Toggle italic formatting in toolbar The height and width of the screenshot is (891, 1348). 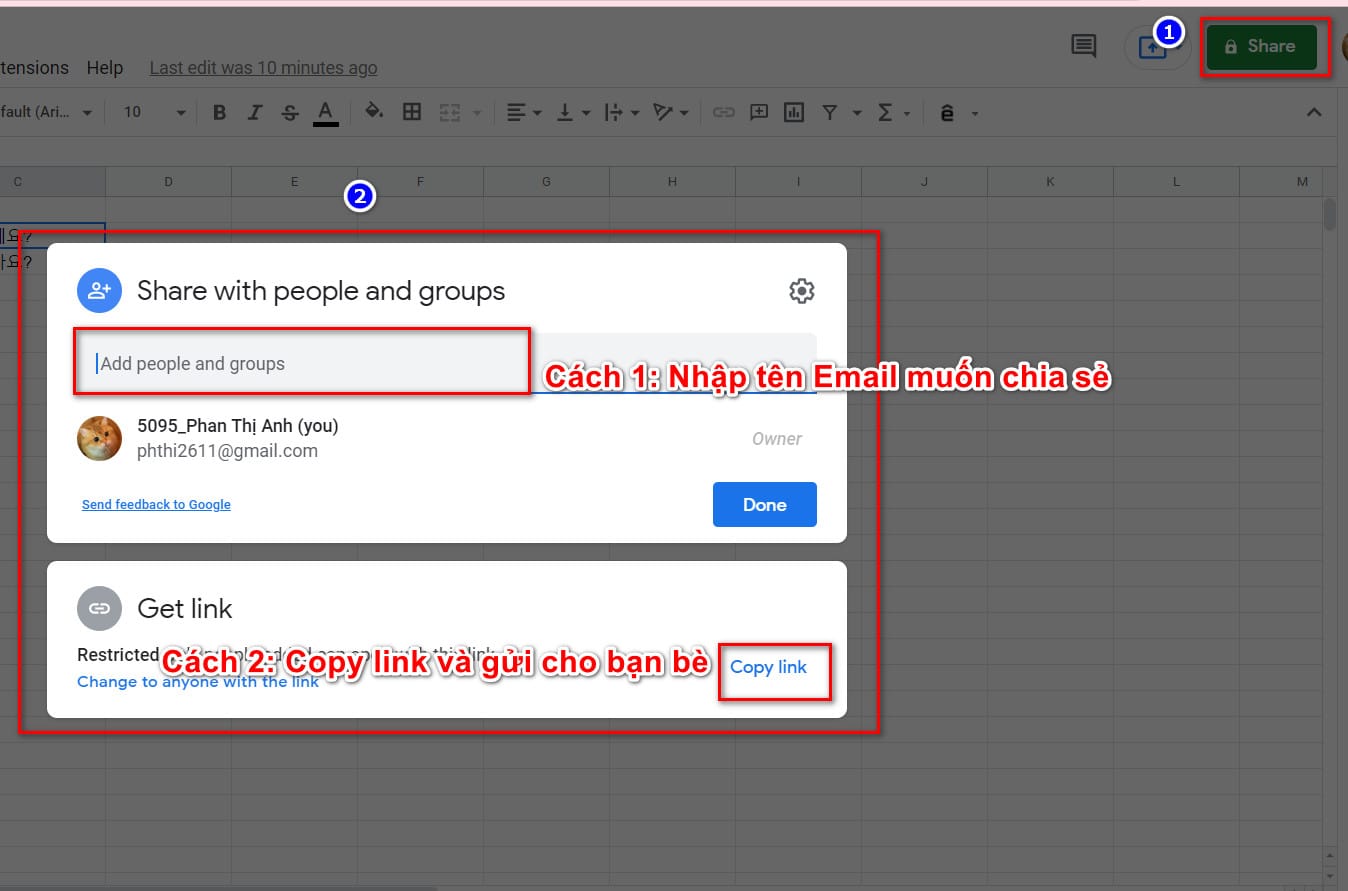click(255, 112)
